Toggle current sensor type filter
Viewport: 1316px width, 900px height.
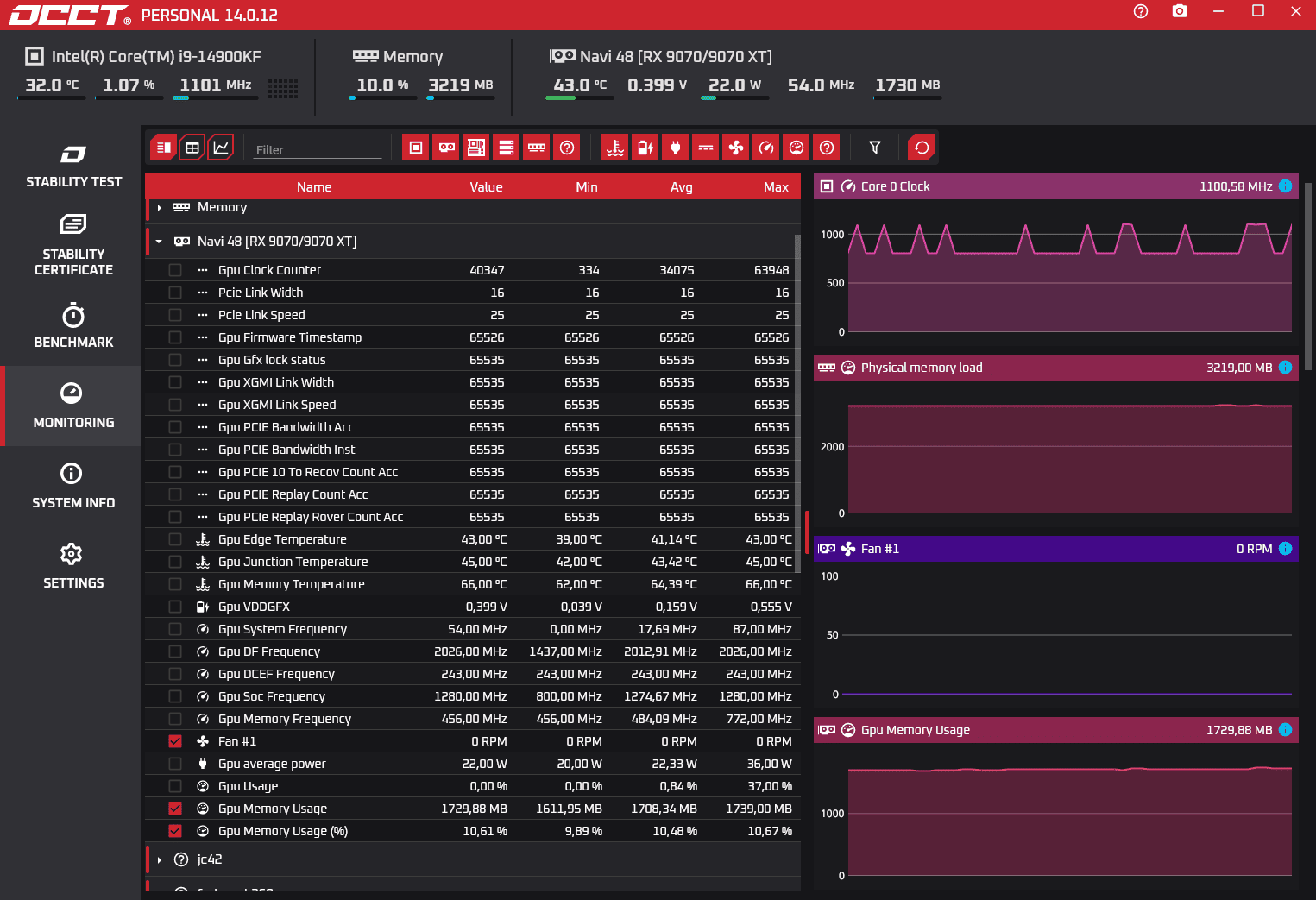(x=706, y=148)
